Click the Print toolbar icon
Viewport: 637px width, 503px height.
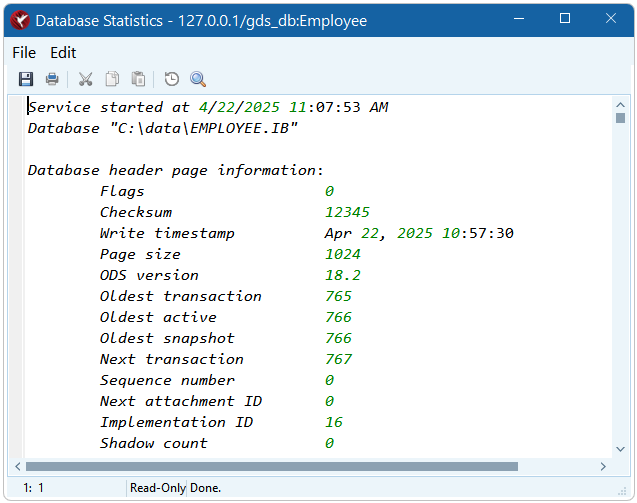[x=52, y=79]
